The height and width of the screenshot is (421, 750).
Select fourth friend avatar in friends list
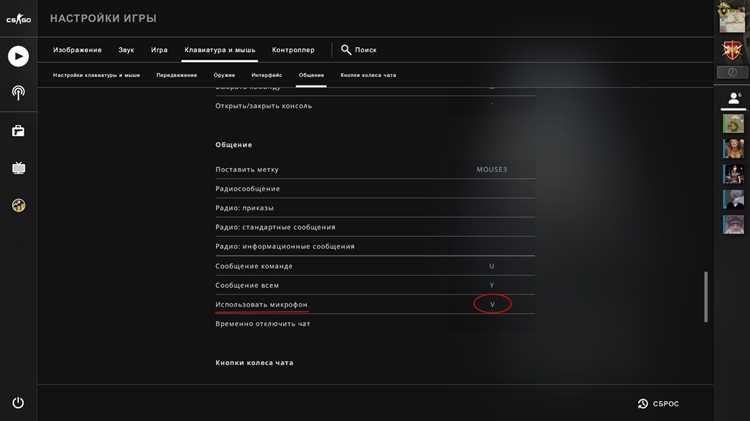tap(733, 199)
